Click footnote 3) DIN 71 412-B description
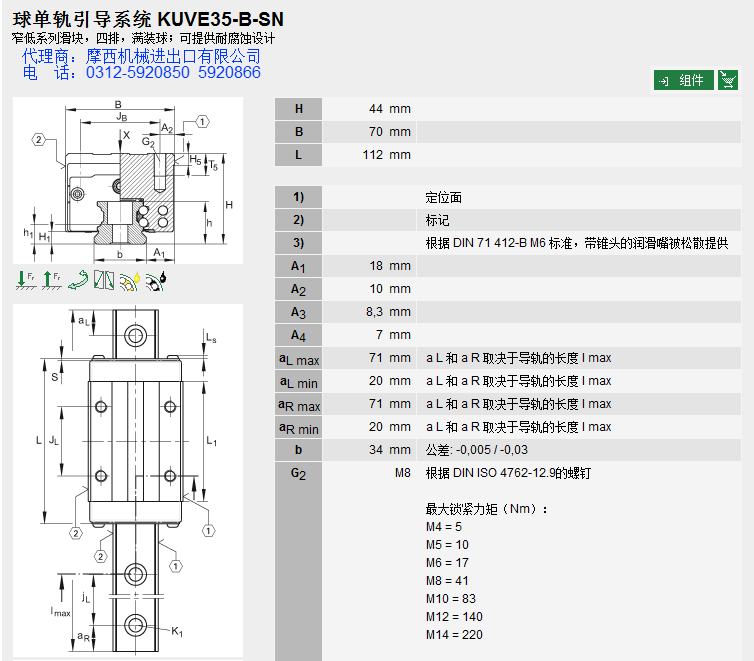Viewport: 754px width, 661px height. pyautogui.click(x=577, y=243)
